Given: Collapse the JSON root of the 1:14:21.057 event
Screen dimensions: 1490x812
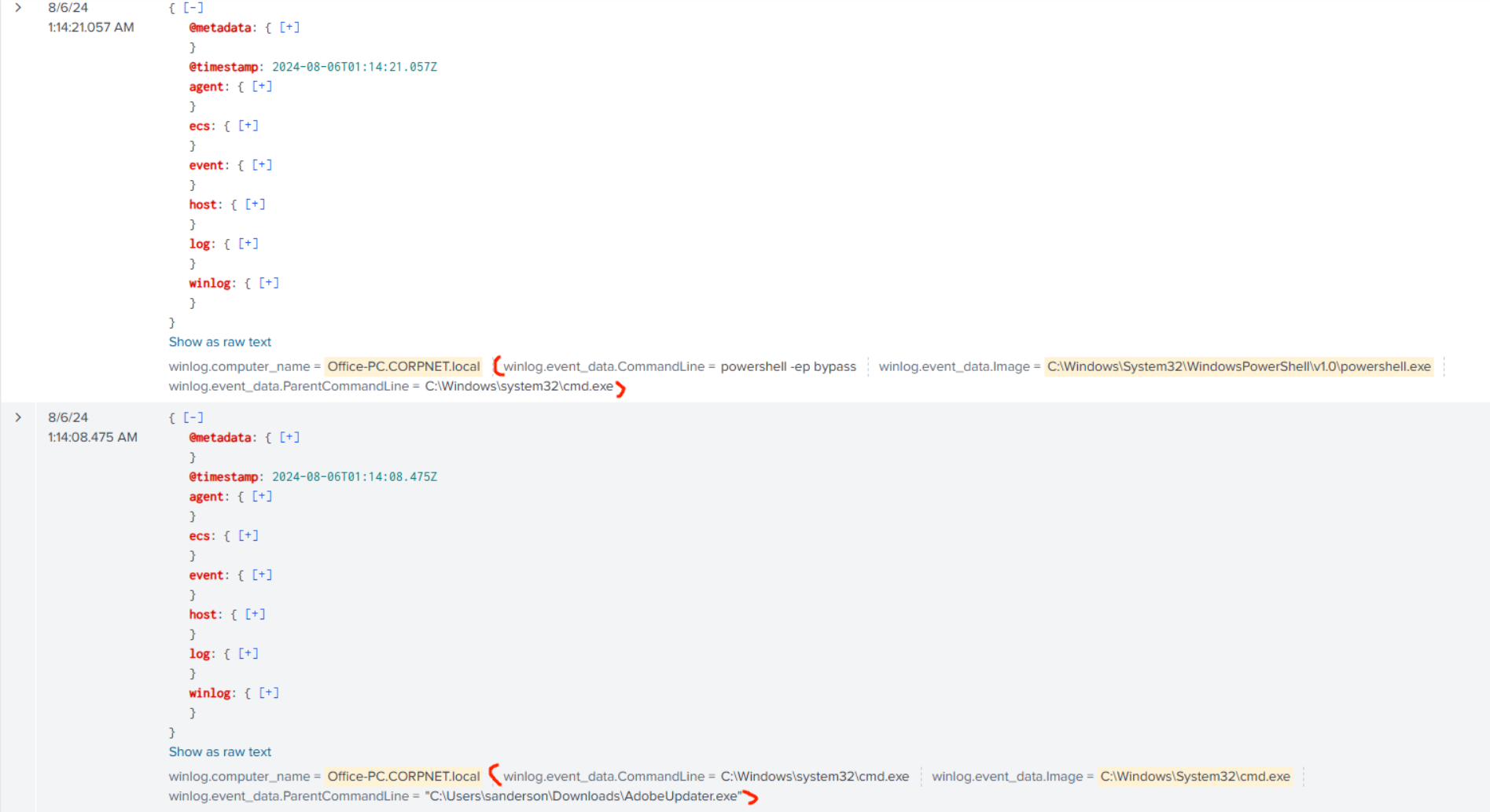Looking at the screenshot, I should pyautogui.click(x=193, y=8).
